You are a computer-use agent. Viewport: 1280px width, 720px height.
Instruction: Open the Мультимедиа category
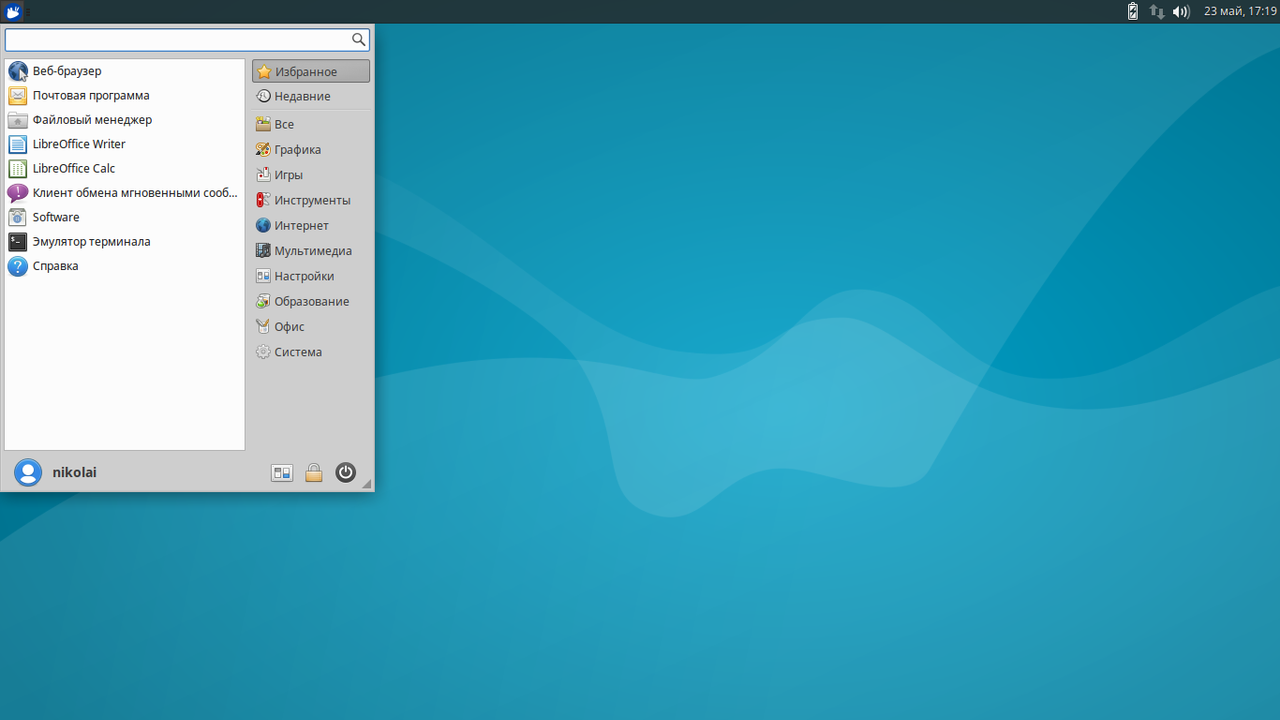(x=311, y=251)
